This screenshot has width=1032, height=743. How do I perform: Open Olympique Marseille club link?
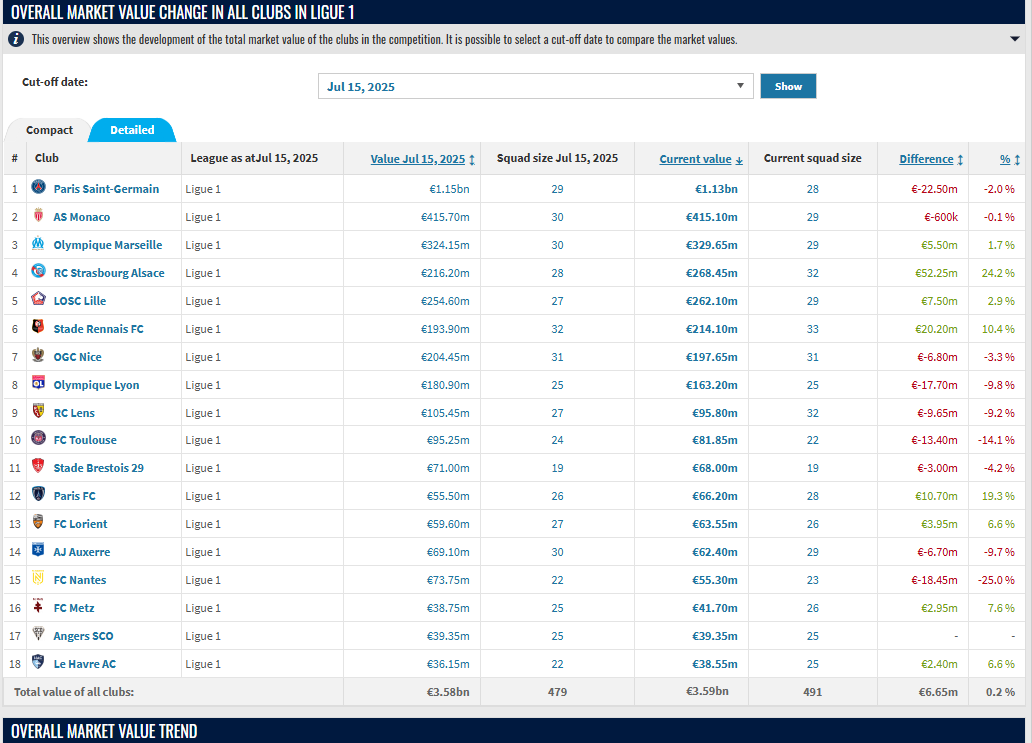[x=107, y=245]
